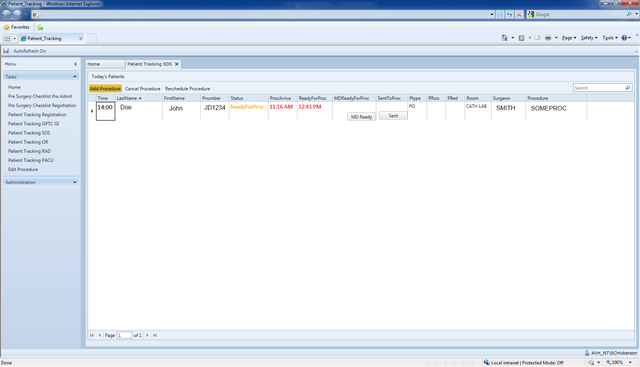The width and height of the screenshot is (640, 367).
Task: Open Patient Tracking SDS in sidebar
Action: pos(29,133)
